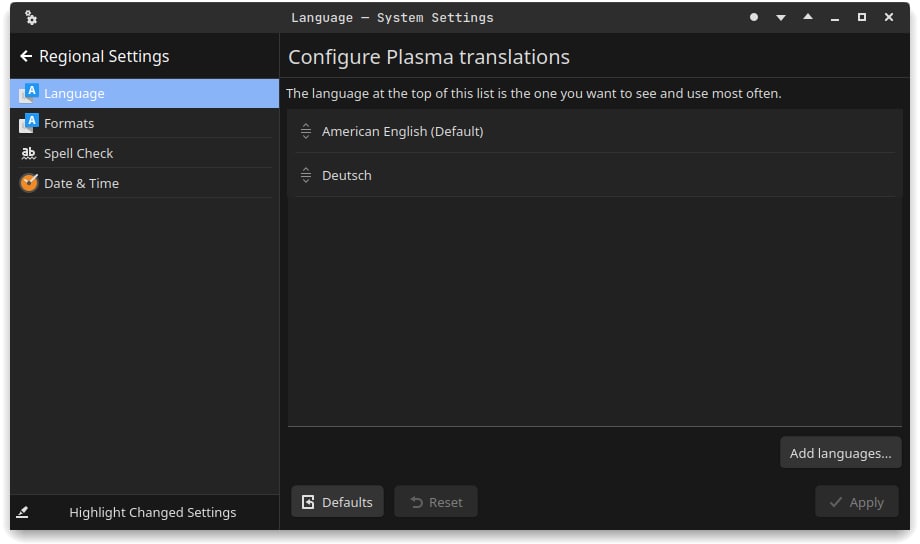Click the Date & Time clock icon
920x544 pixels.
[29, 183]
